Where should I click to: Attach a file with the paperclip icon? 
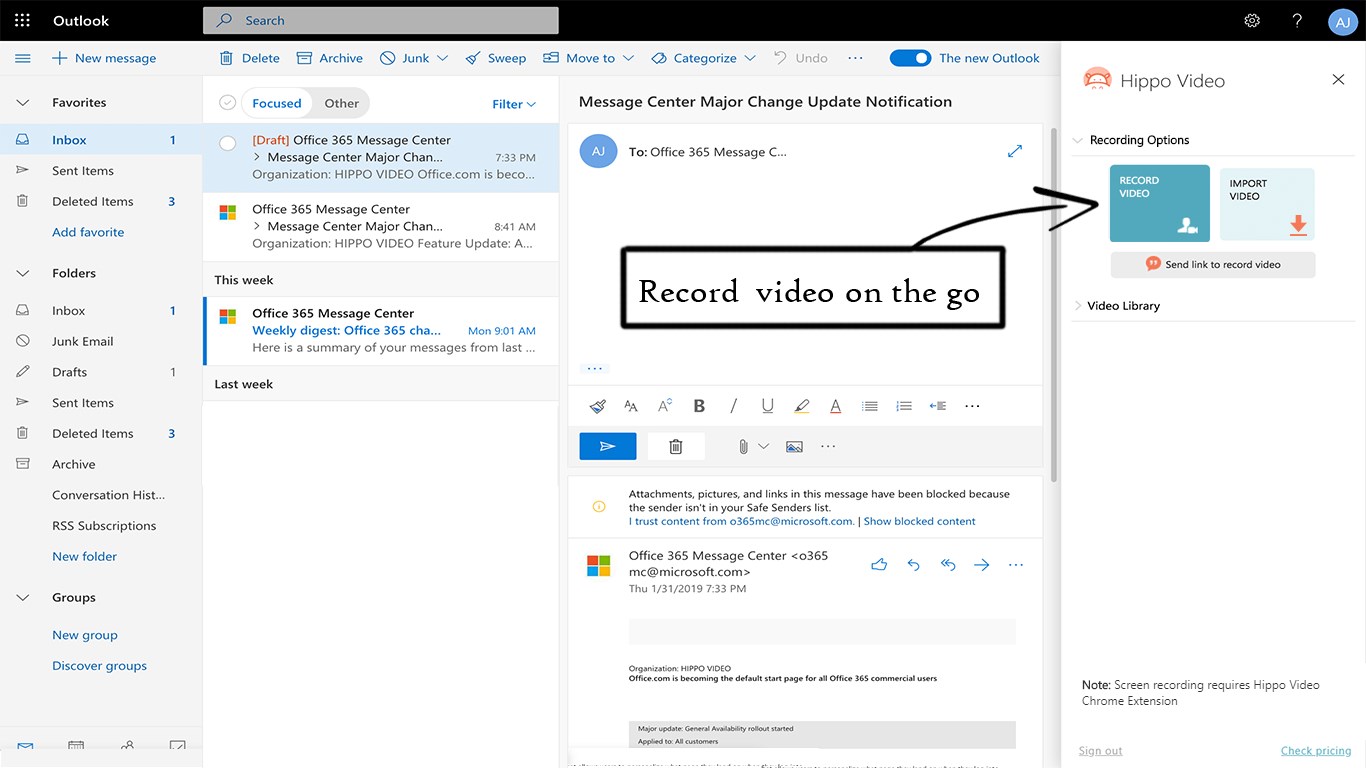tap(743, 447)
